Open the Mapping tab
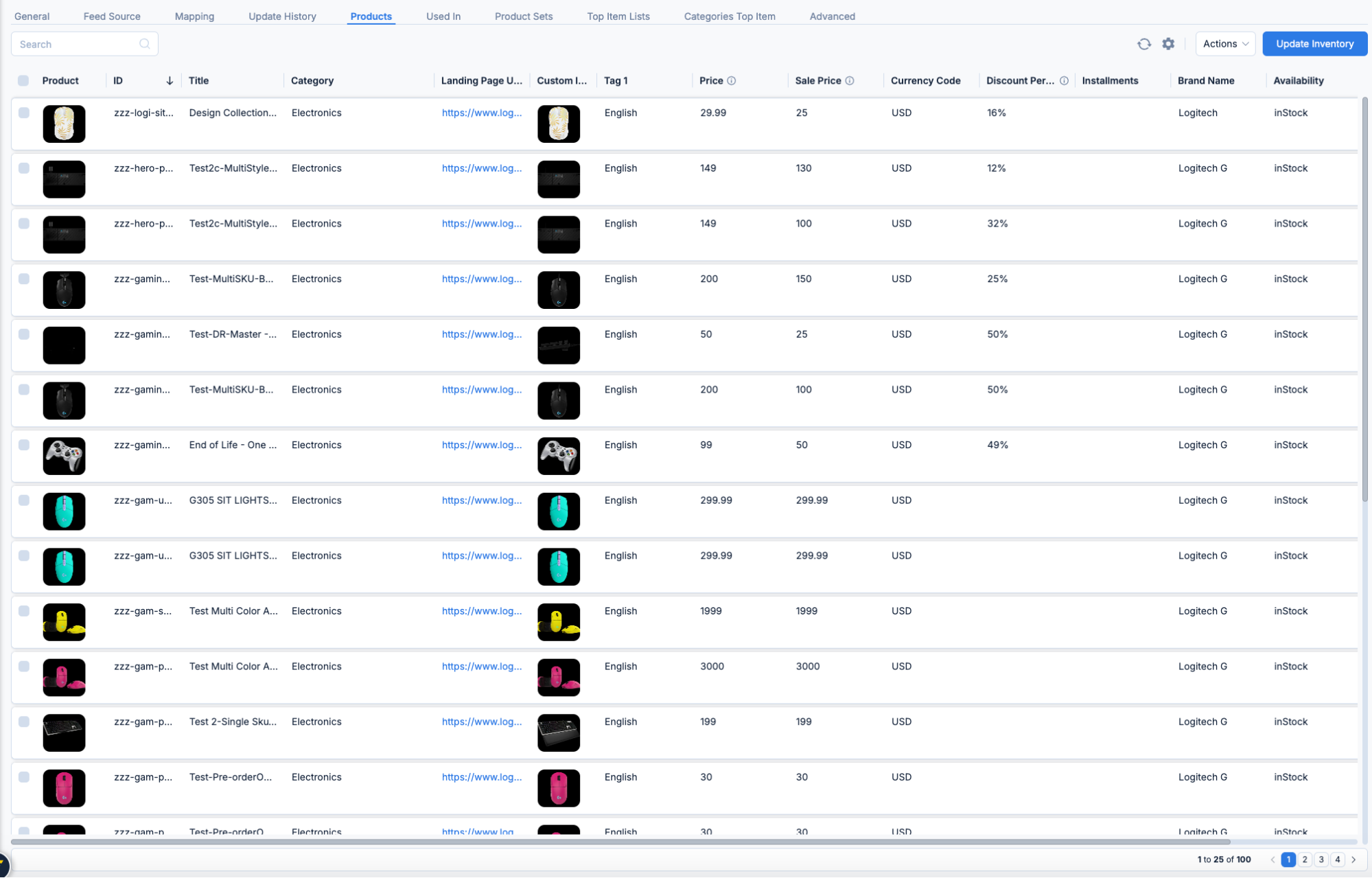Image resolution: width=1372 pixels, height=878 pixels. pyautogui.click(x=194, y=16)
